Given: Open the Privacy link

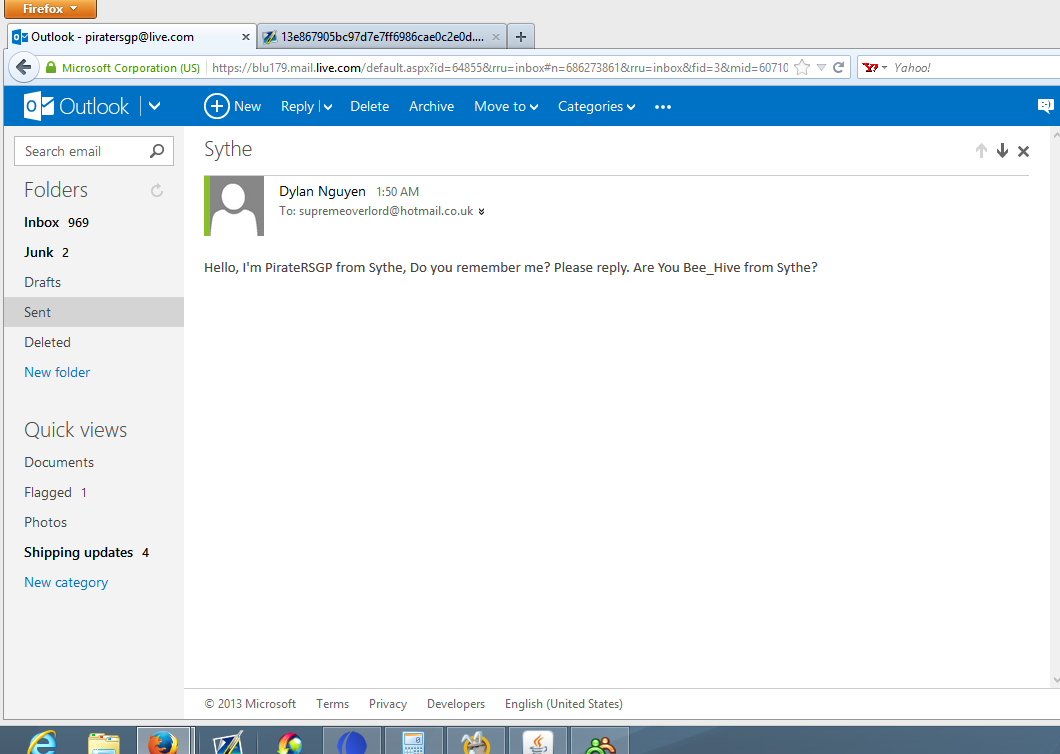Looking at the screenshot, I should (x=388, y=704).
